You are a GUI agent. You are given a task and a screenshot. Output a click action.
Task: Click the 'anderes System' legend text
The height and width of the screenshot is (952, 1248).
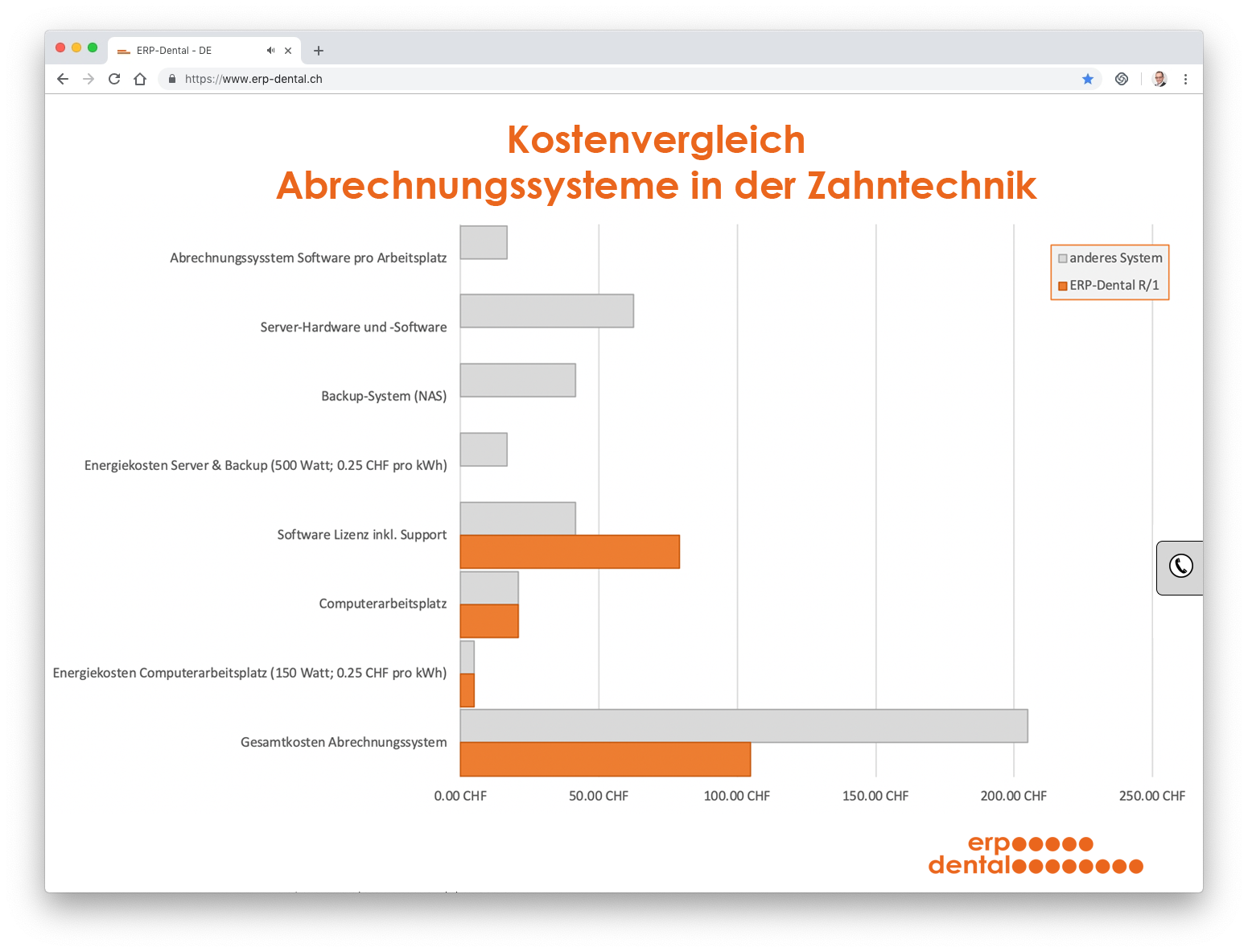[x=1116, y=258]
